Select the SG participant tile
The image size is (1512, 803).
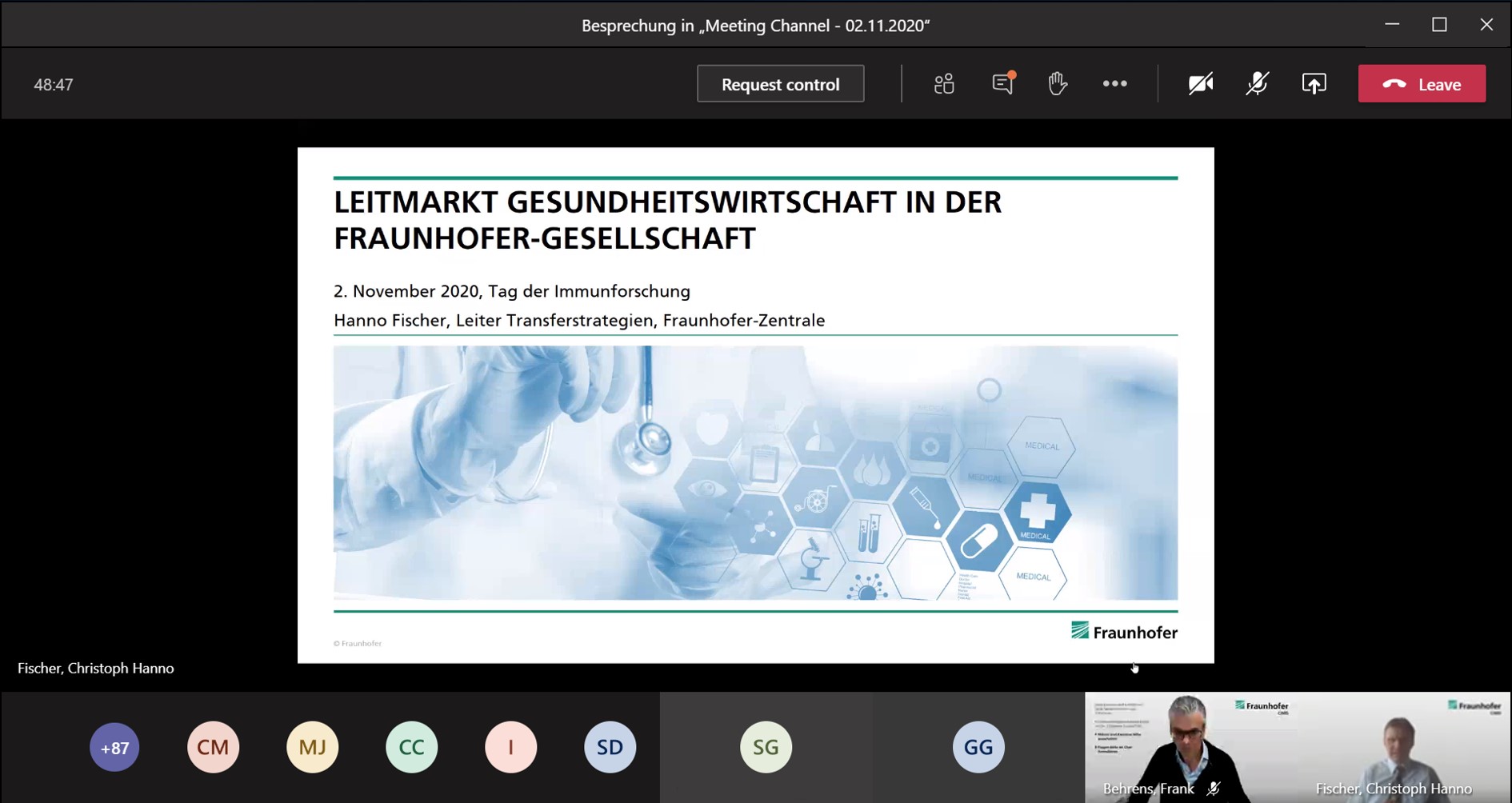[x=766, y=747]
